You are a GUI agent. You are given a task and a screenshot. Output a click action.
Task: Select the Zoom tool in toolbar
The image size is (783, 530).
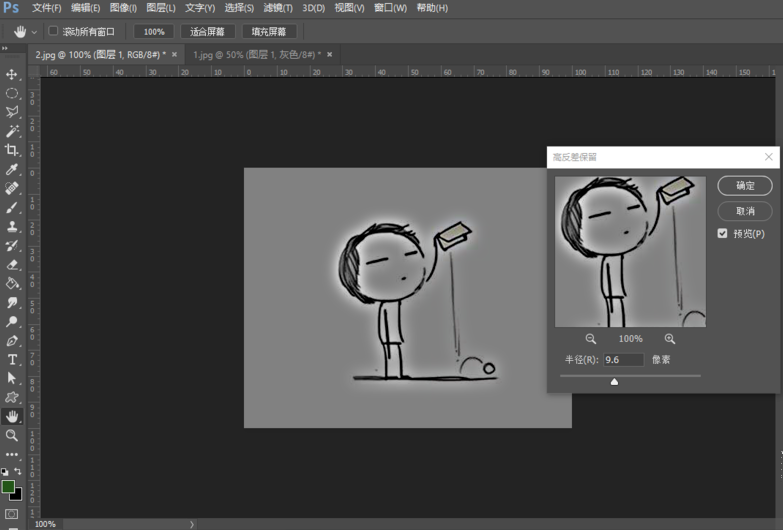coord(12,436)
